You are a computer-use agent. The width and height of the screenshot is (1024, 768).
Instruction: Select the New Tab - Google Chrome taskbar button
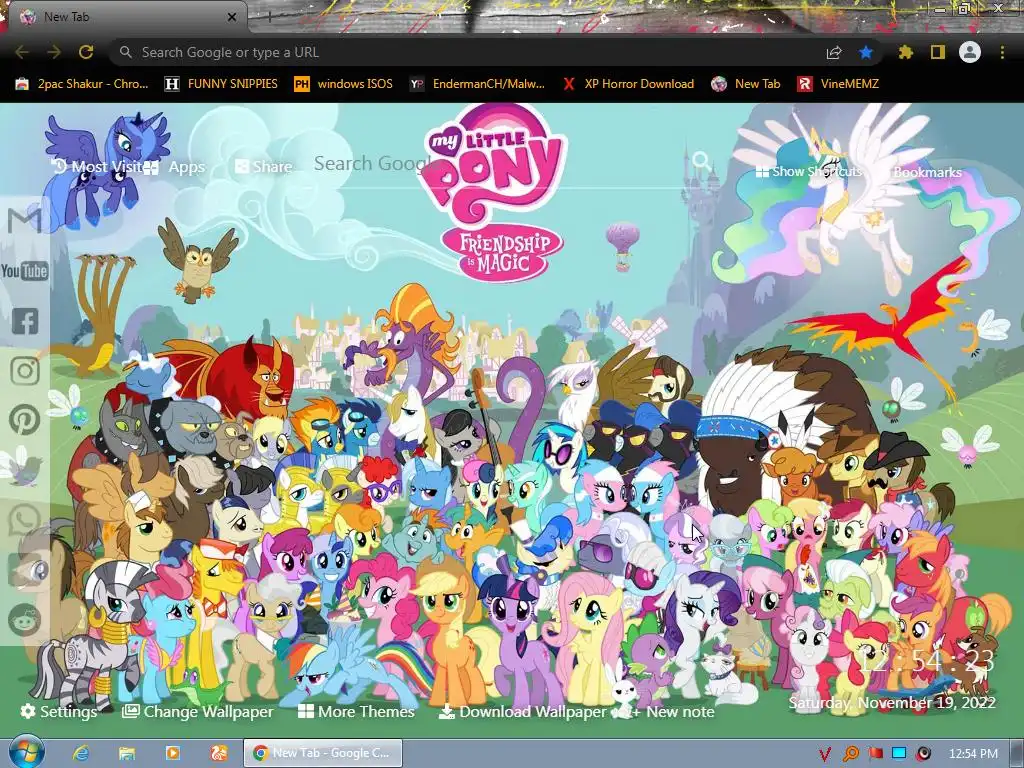tap(323, 753)
